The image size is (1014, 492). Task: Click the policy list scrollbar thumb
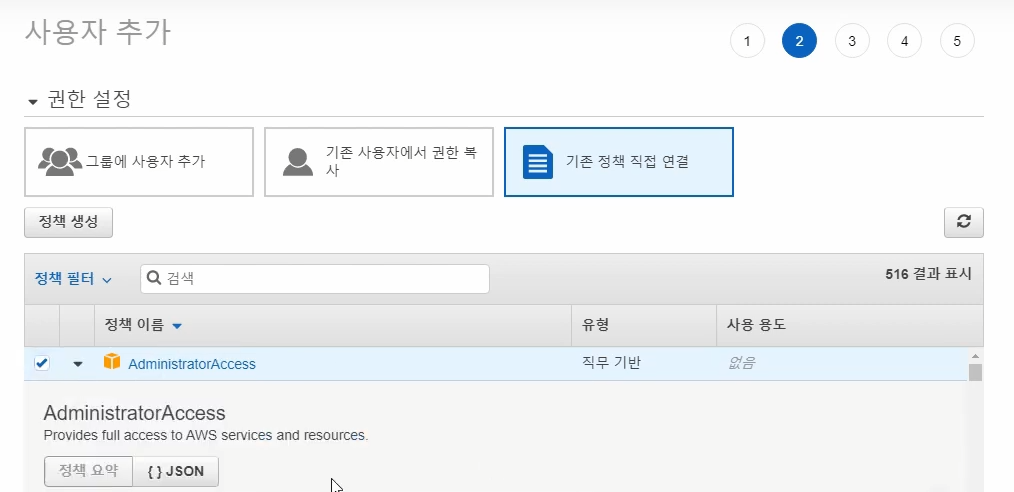(975, 372)
